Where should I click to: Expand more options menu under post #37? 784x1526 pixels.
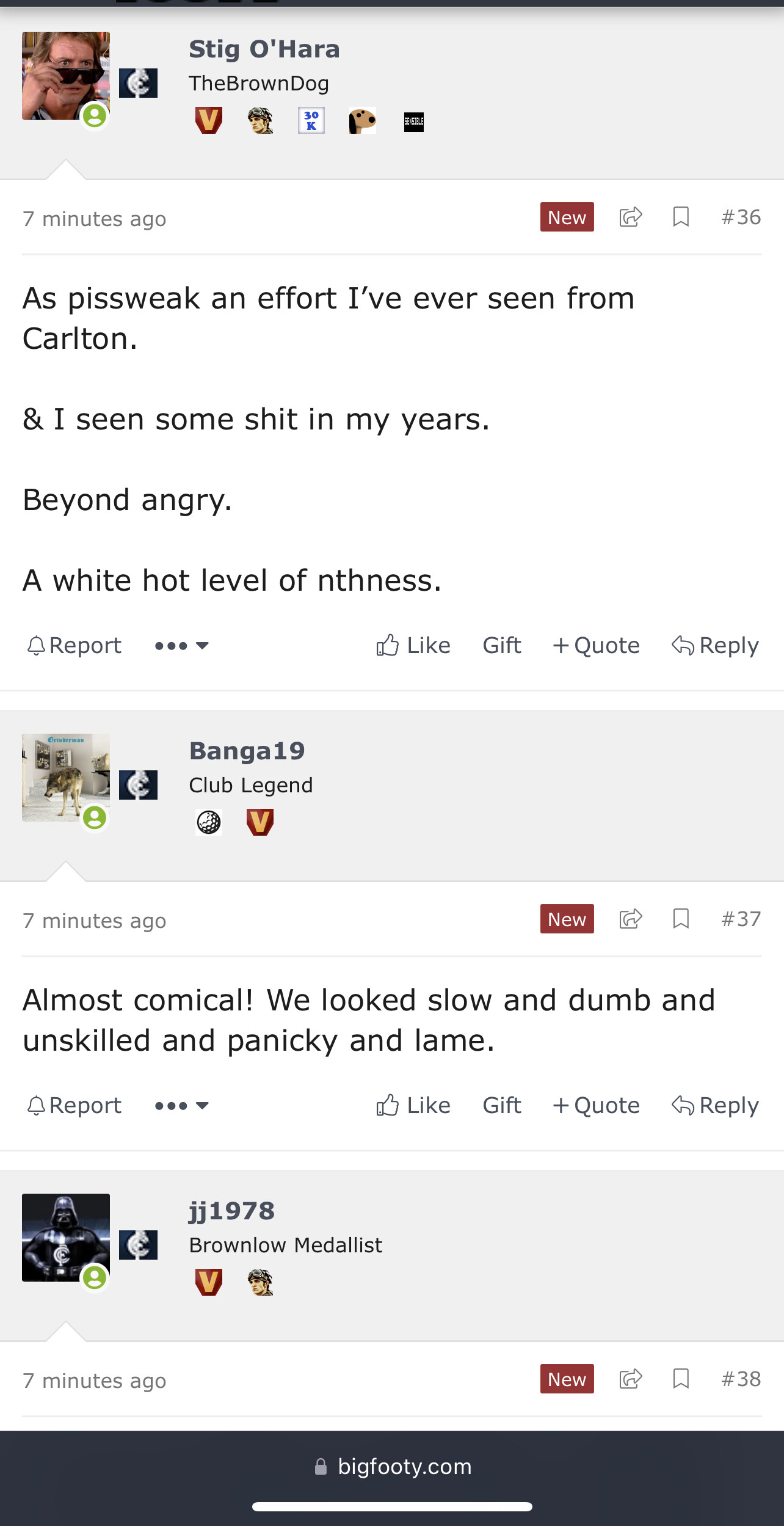pos(181,1106)
